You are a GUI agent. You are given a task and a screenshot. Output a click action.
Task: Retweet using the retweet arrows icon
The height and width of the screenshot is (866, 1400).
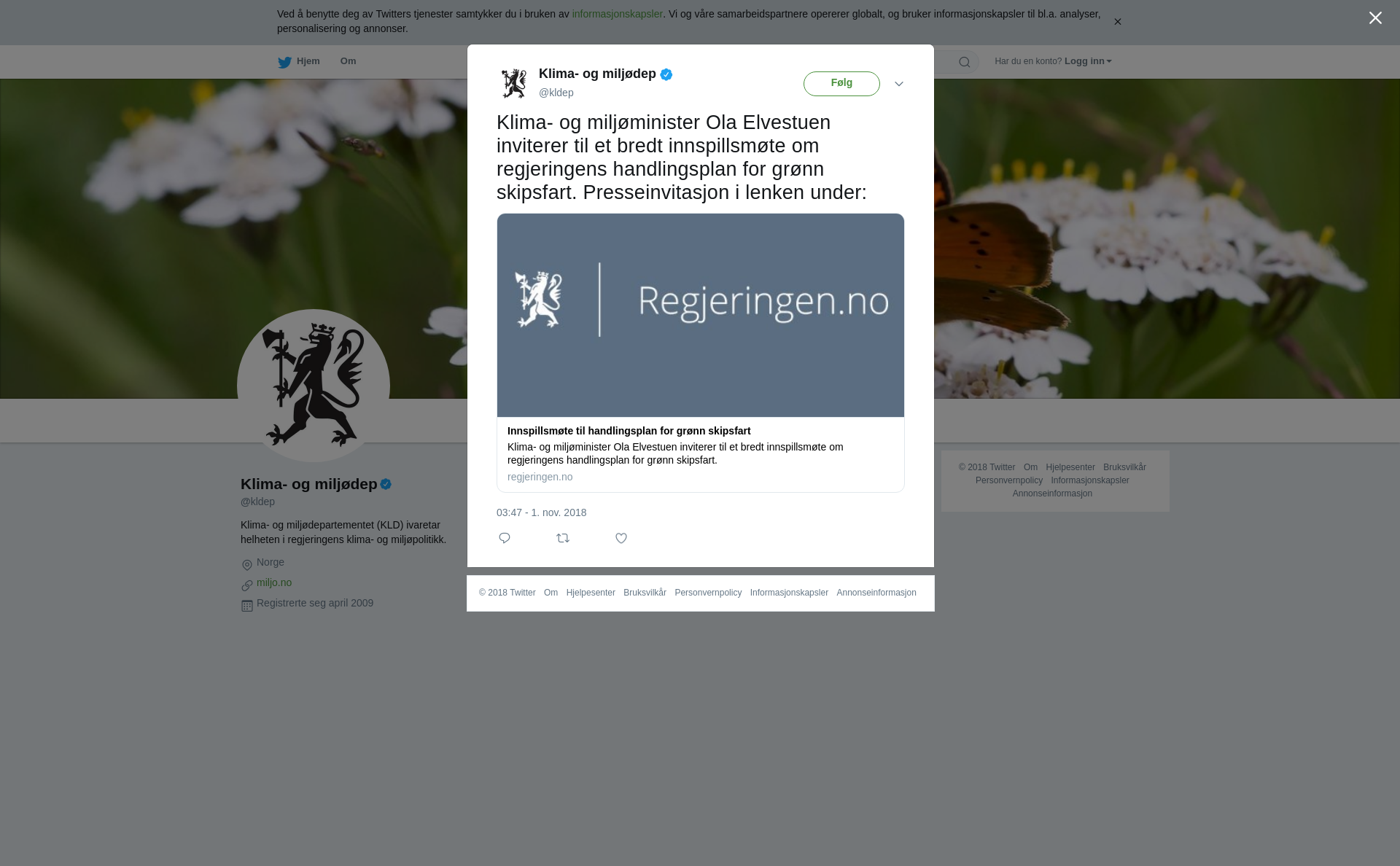(x=563, y=538)
